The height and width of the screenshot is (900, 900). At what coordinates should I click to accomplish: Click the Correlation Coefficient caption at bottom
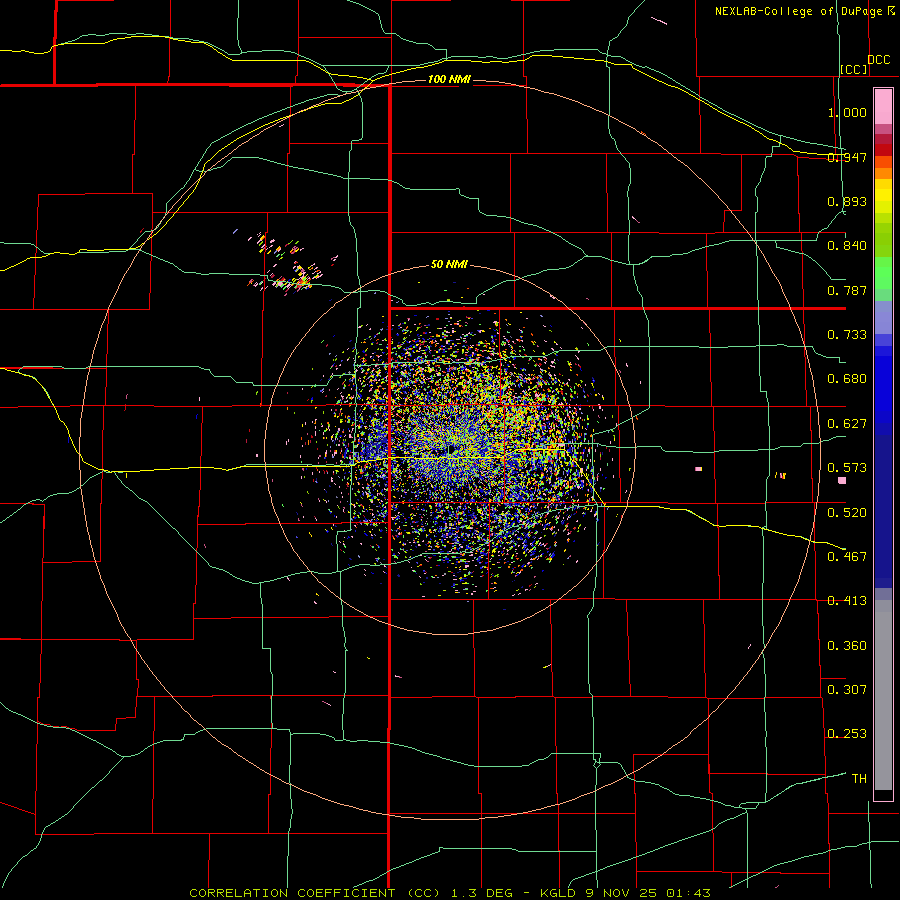coord(451,893)
